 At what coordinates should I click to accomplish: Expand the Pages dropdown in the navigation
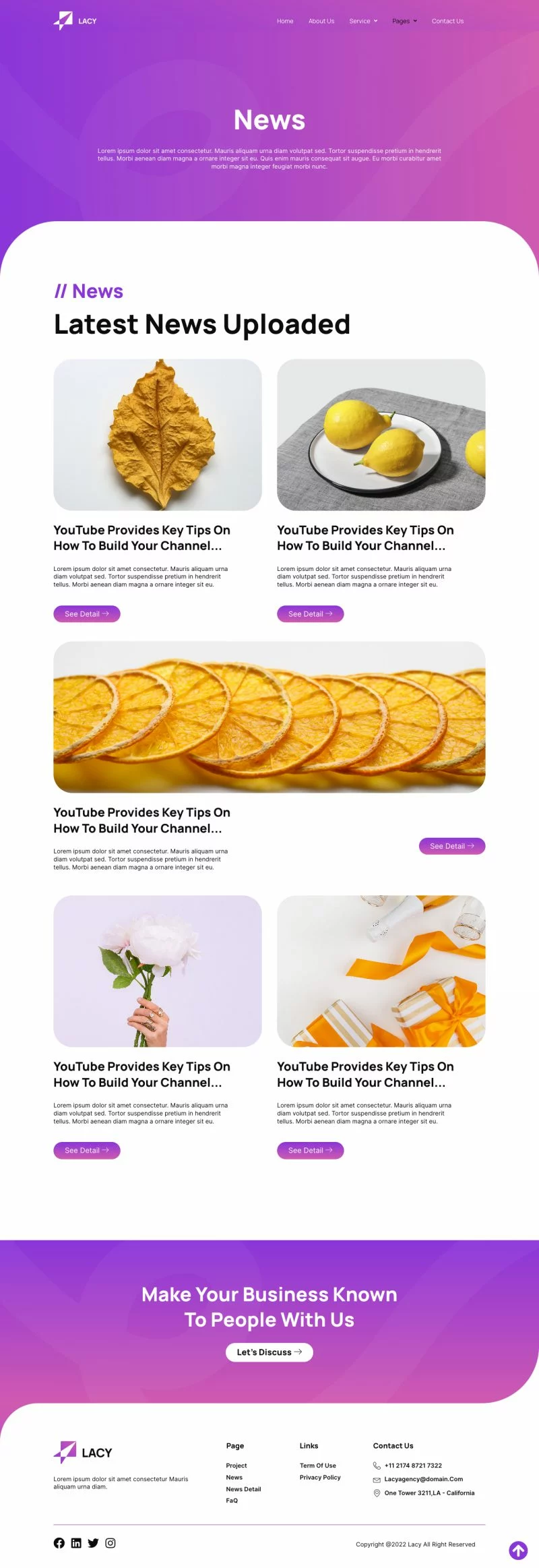coord(405,21)
